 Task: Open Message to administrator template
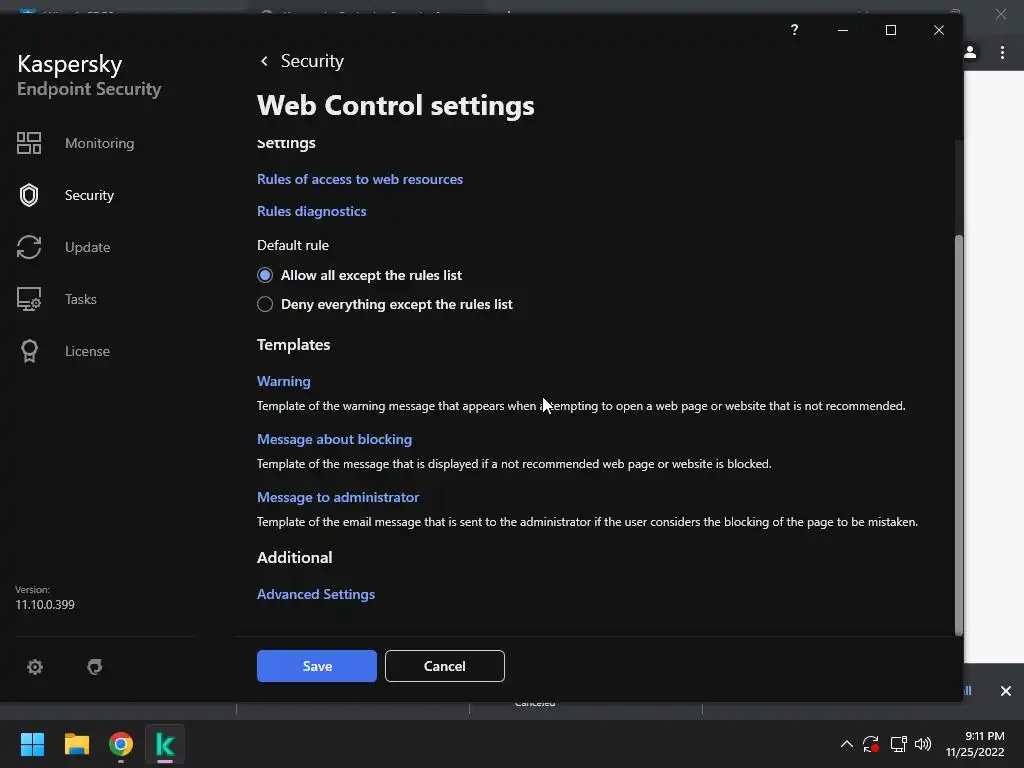coord(338,498)
